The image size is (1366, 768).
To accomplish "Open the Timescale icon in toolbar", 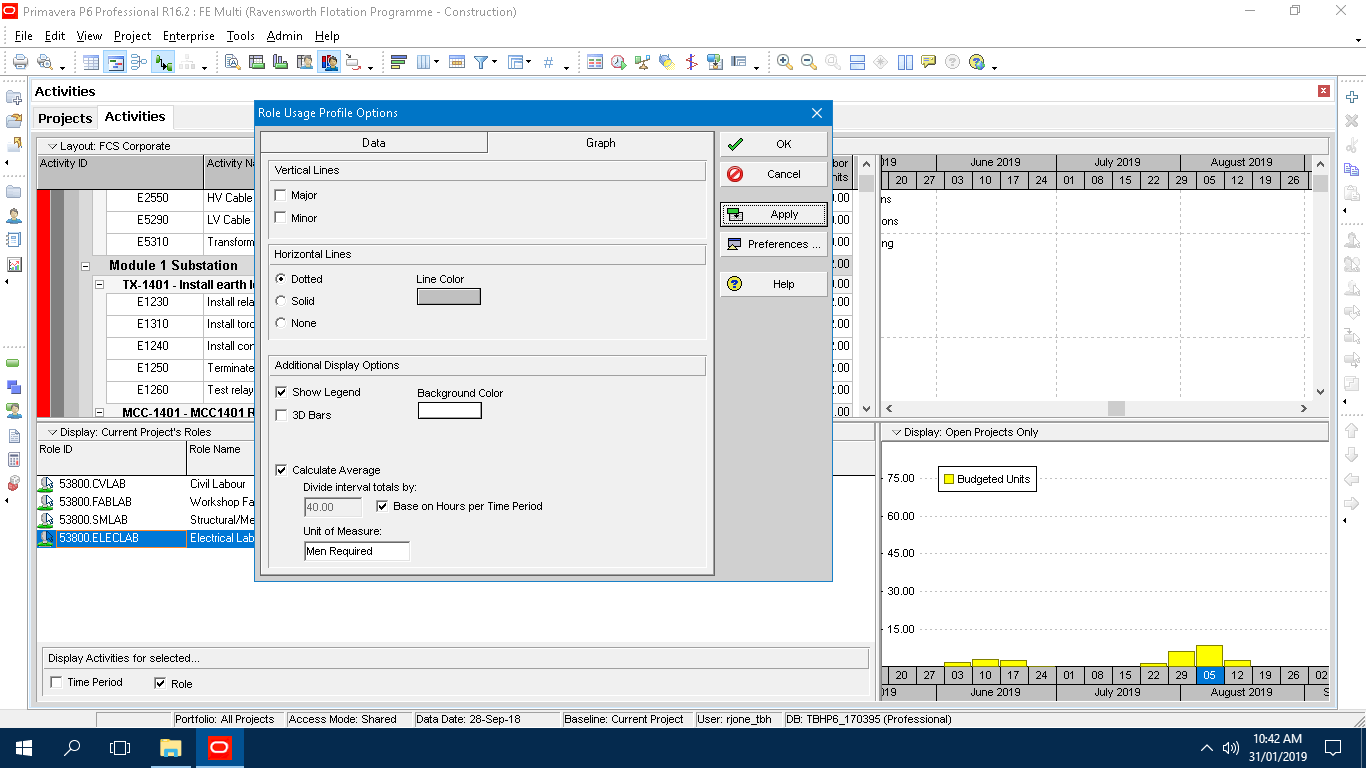I will pos(457,62).
